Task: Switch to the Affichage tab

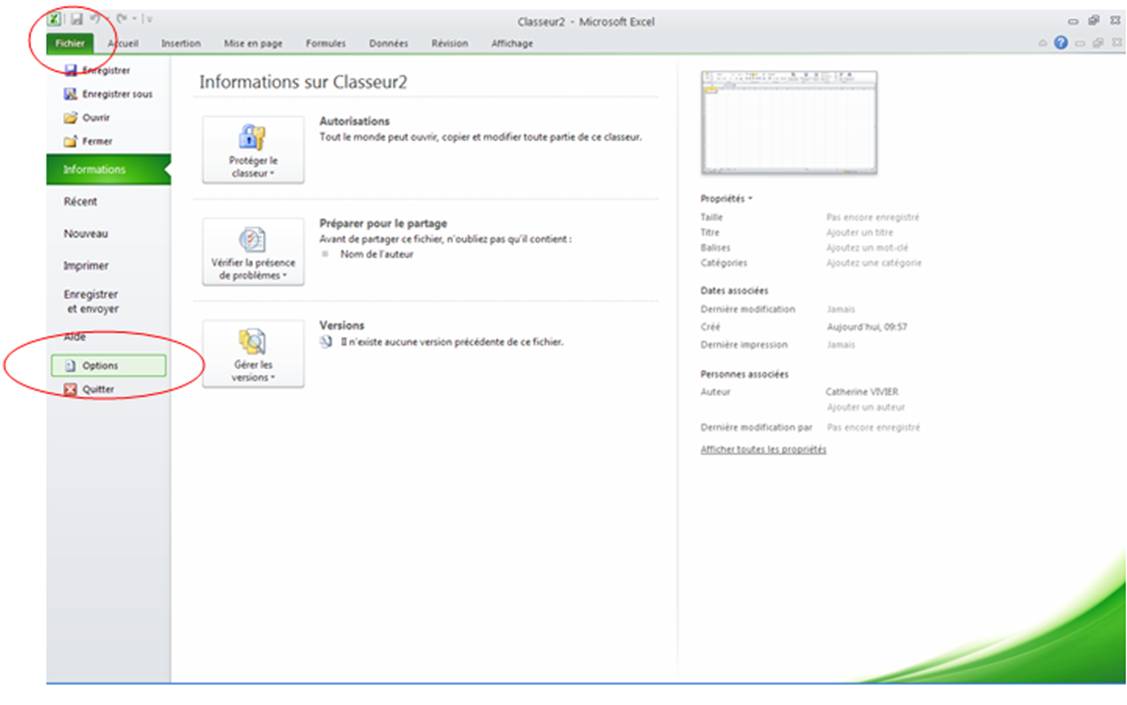Action: coord(512,43)
